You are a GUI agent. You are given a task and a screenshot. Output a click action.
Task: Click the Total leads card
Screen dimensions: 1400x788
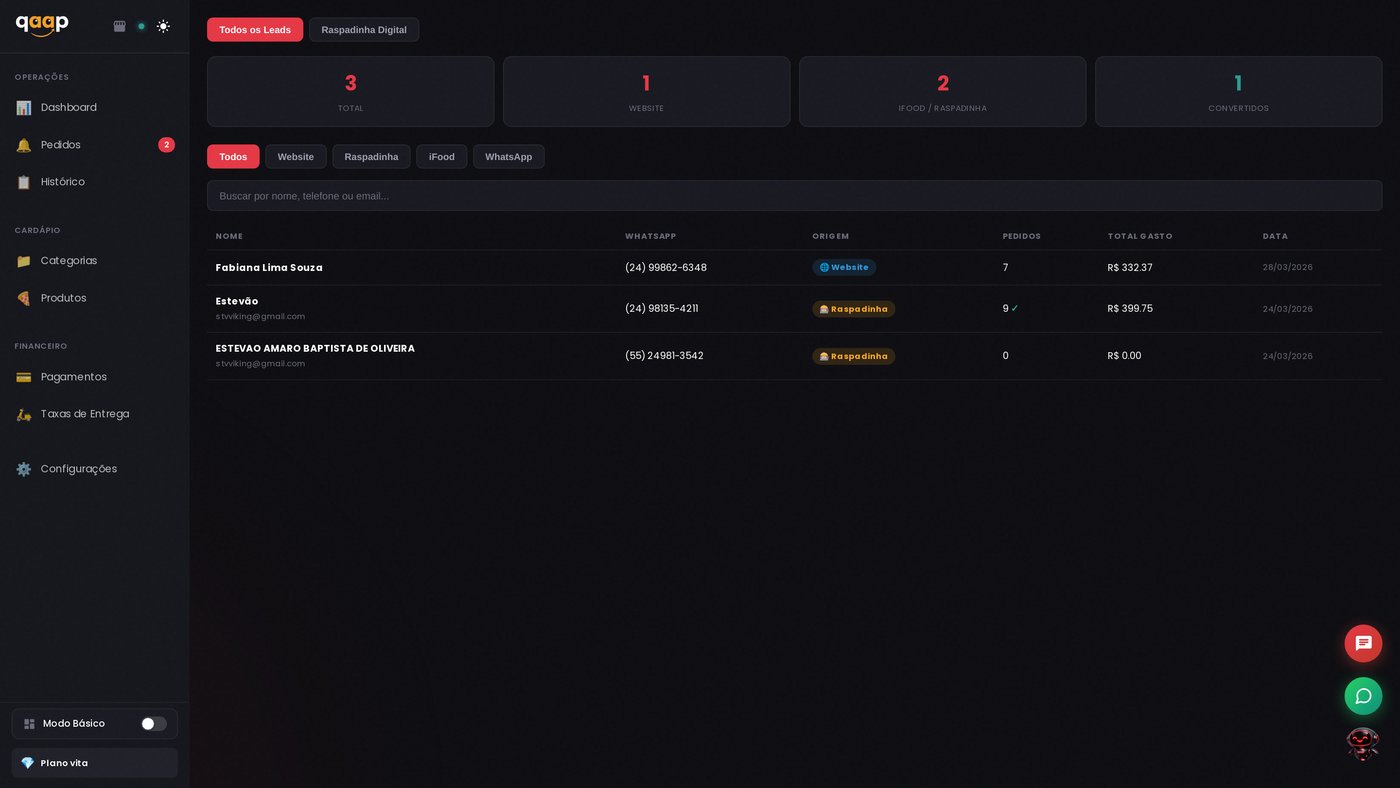[x=351, y=92]
